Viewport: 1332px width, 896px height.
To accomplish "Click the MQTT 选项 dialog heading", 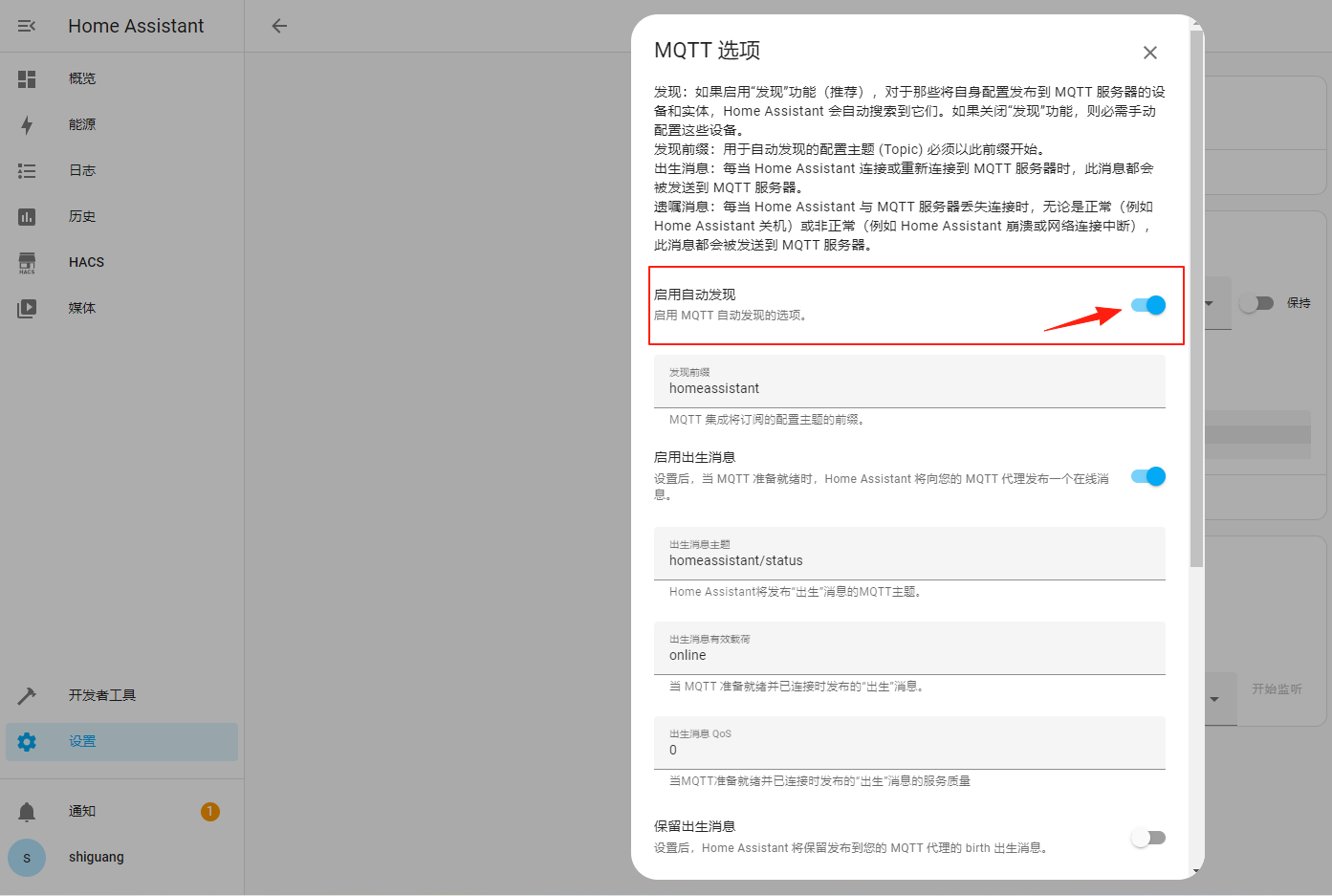I will click(708, 51).
